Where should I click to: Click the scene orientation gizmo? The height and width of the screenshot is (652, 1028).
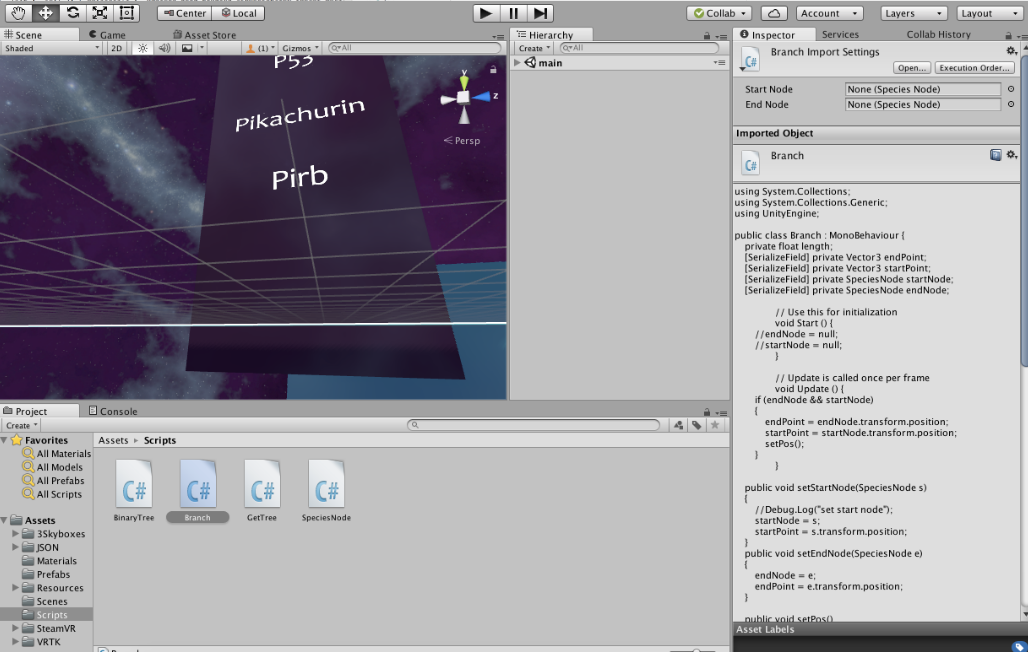click(x=464, y=97)
